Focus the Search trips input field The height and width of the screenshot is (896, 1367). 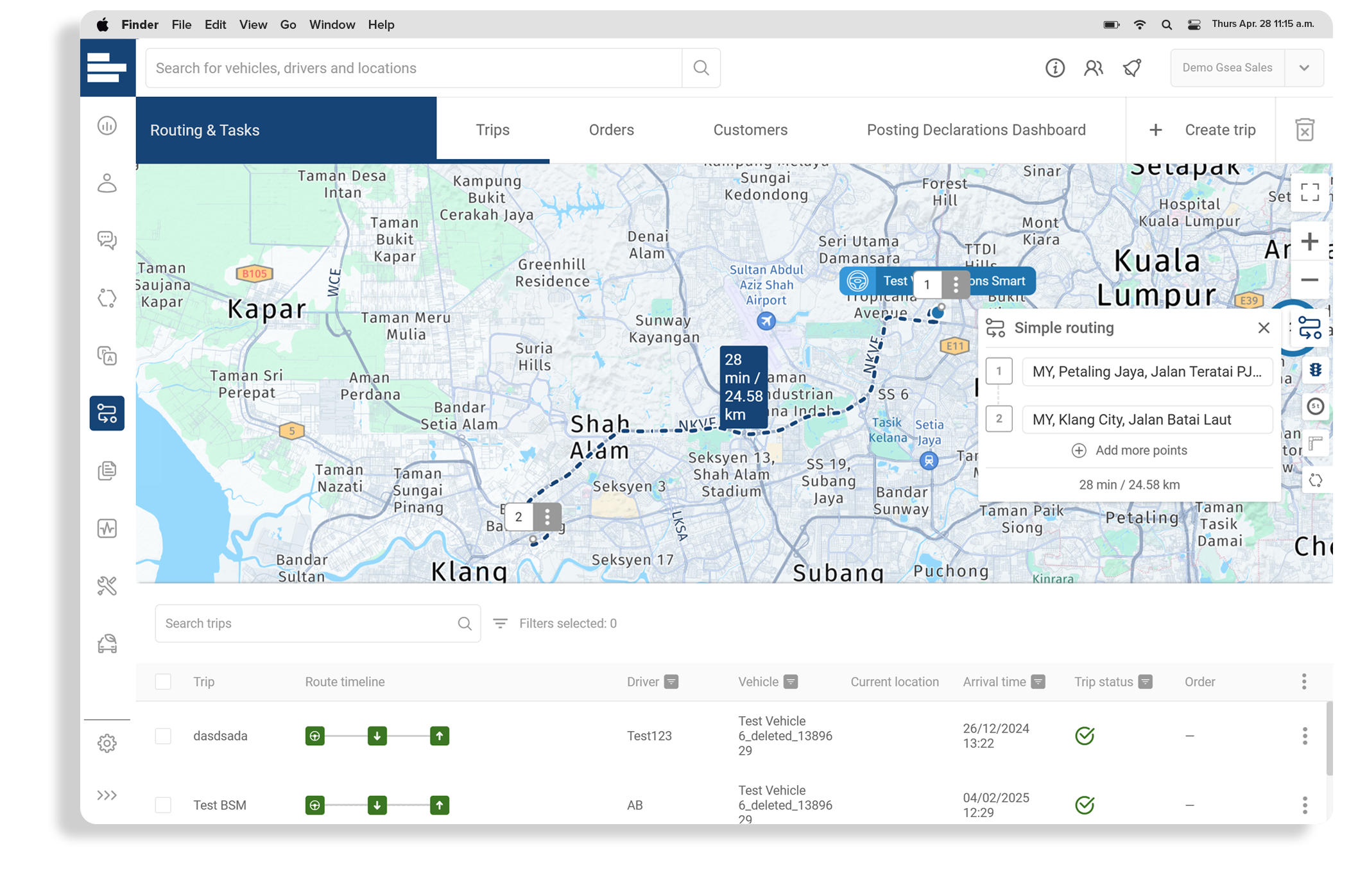[318, 623]
